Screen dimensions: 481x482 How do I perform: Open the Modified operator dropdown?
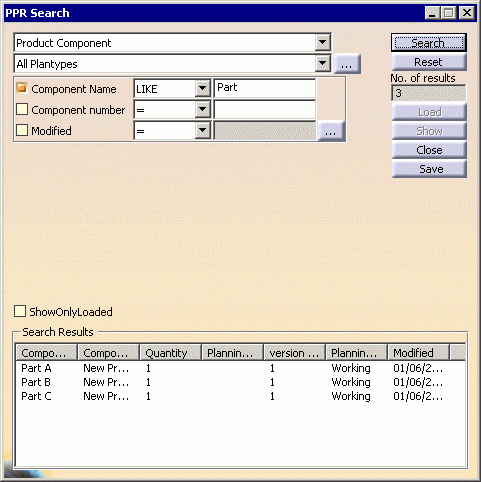coord(203,130)
